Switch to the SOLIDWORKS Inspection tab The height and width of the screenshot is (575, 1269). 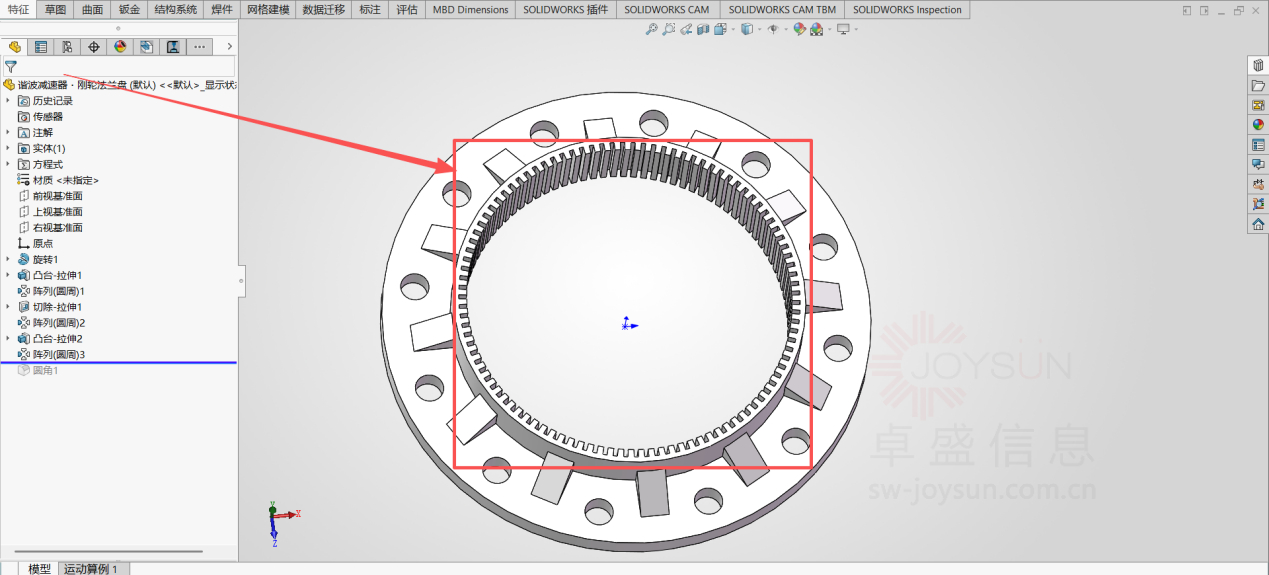click(x=906, y=9)
